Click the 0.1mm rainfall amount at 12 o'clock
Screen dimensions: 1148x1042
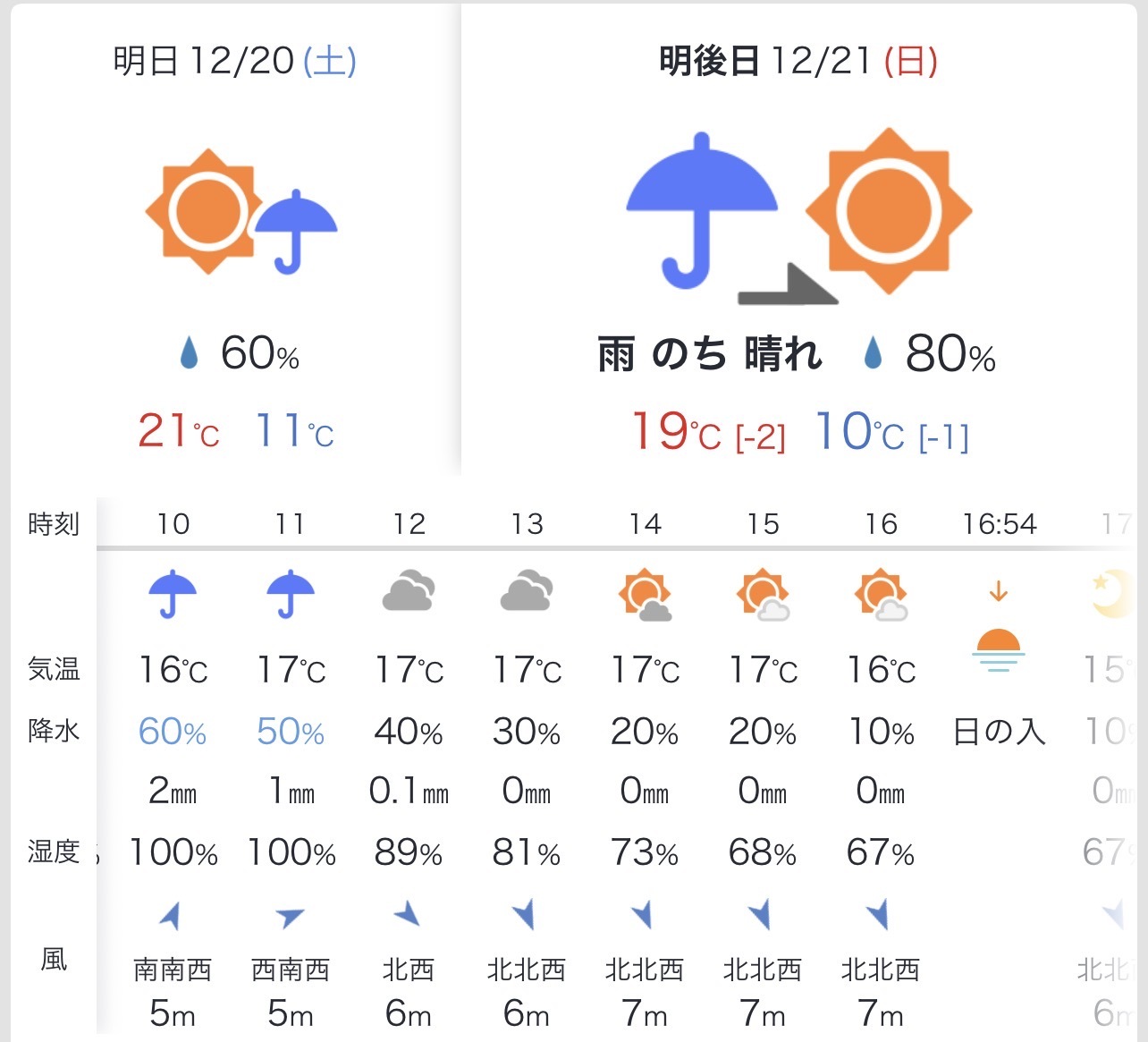409,792
